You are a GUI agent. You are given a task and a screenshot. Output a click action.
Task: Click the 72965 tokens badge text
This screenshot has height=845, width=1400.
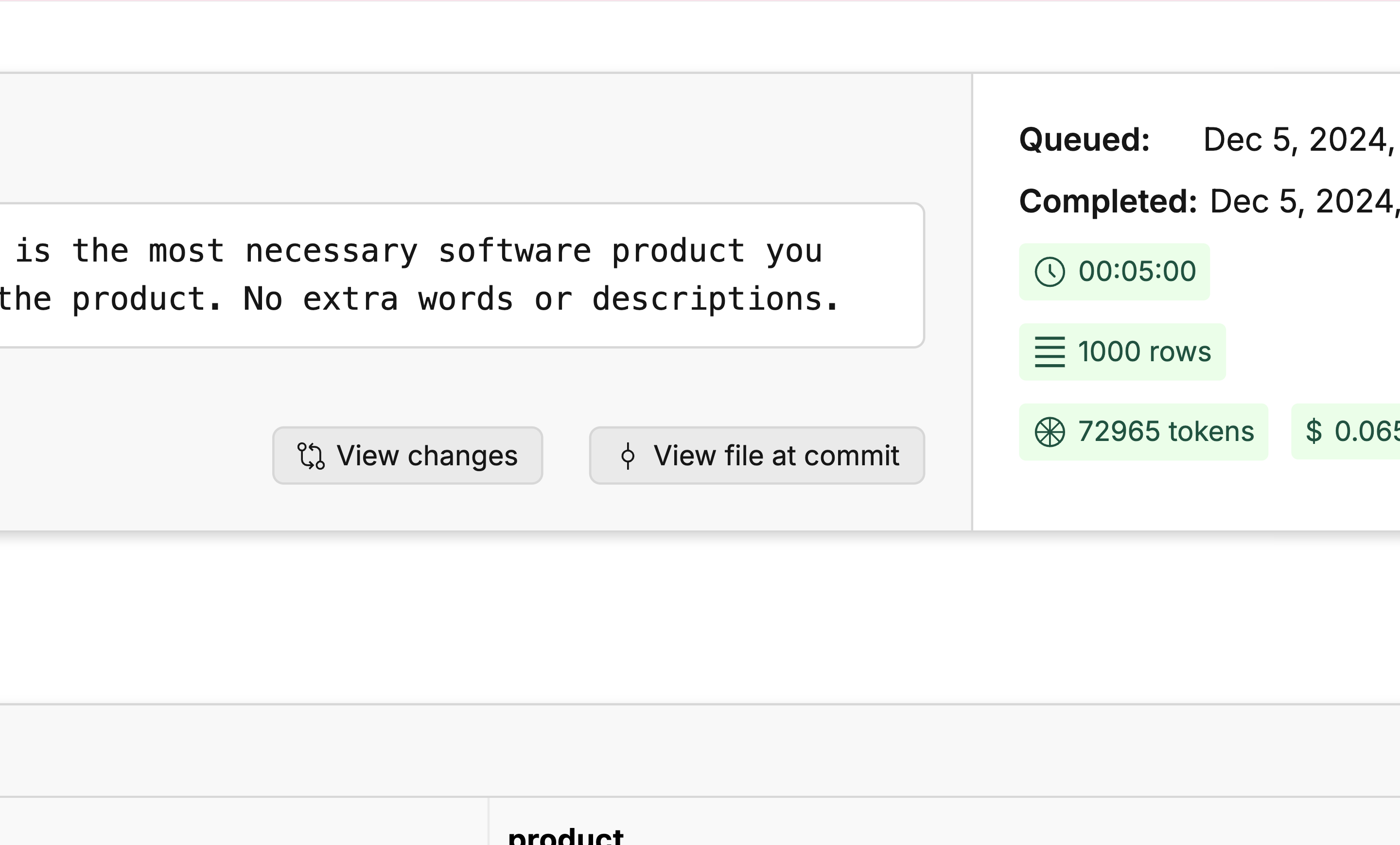click(1165, 432)
